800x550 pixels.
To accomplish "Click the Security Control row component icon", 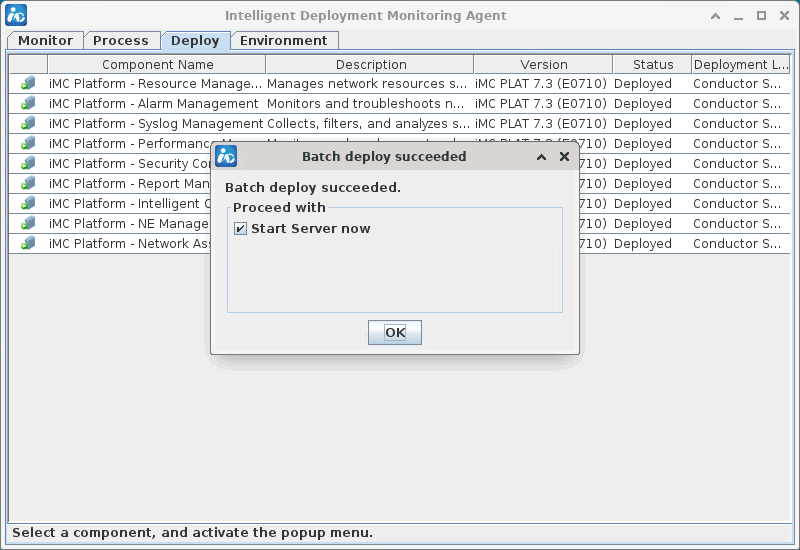I will coord(28,163).
